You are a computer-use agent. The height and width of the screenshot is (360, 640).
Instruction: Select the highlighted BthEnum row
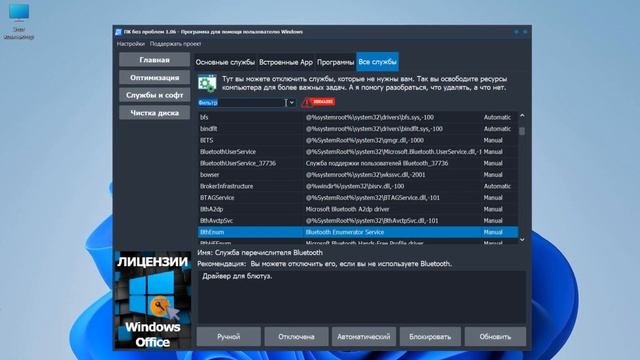[358, 232]
